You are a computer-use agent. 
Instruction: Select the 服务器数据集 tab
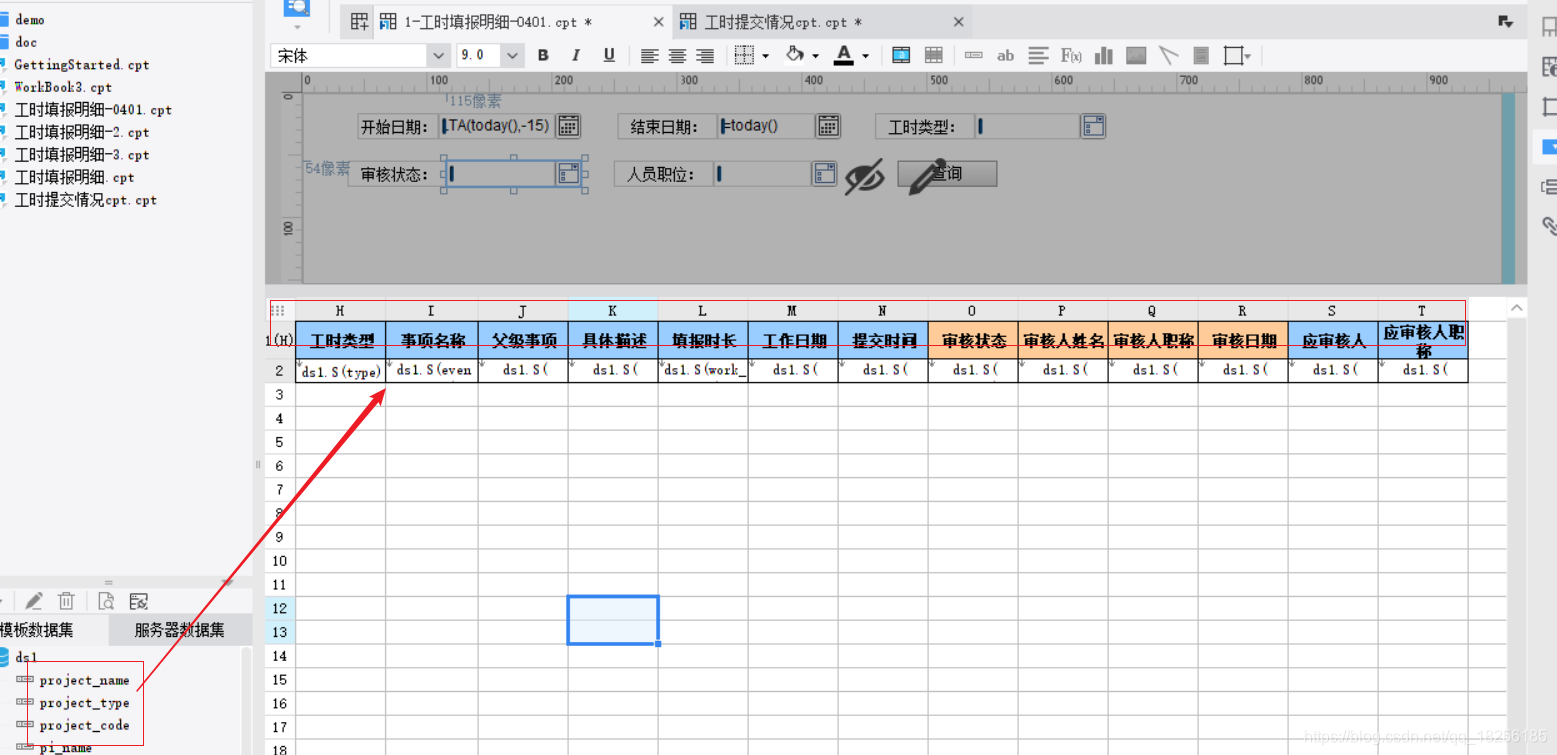(x=179, y=630)
